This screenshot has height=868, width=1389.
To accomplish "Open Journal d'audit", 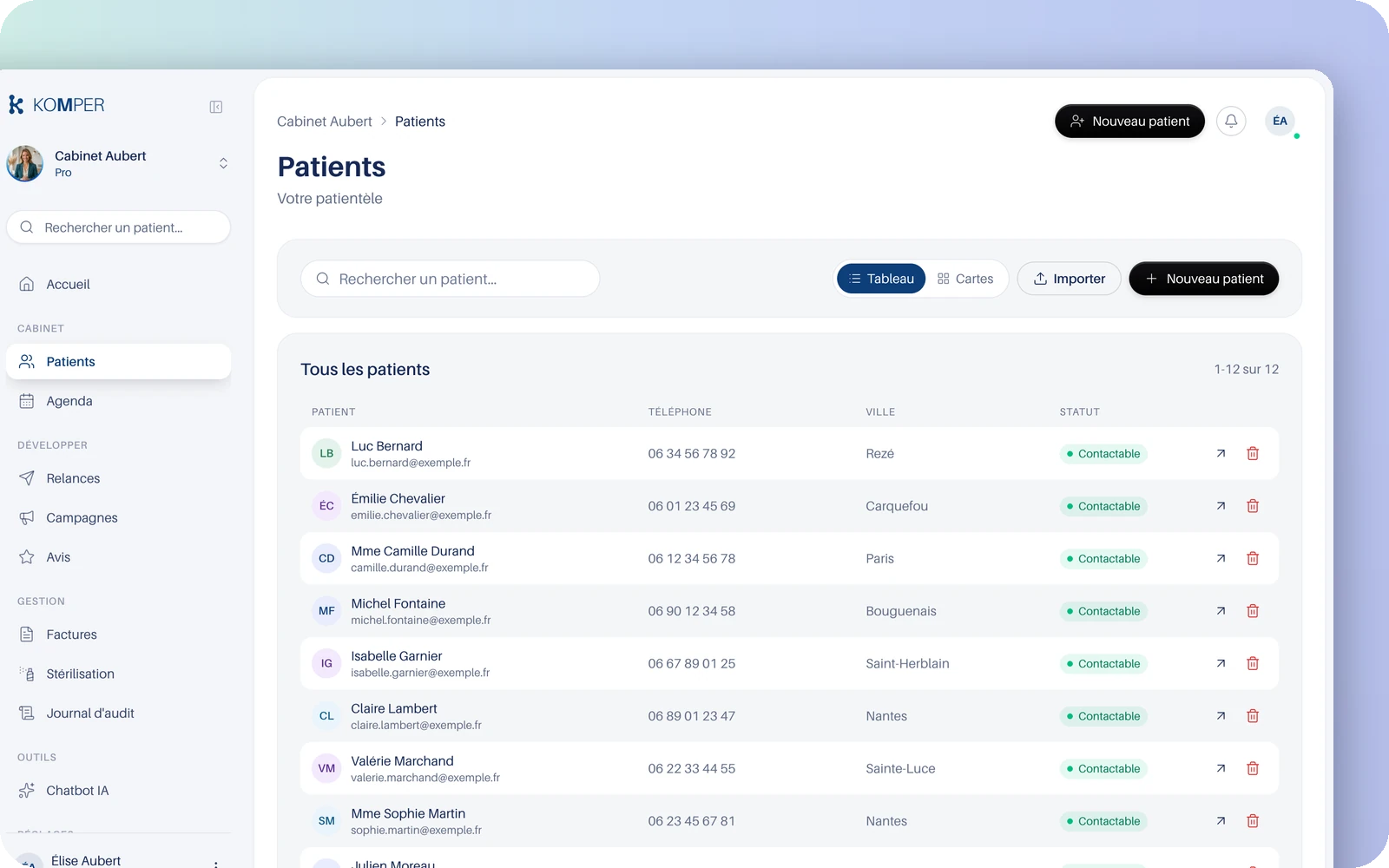I will [118, 713].
